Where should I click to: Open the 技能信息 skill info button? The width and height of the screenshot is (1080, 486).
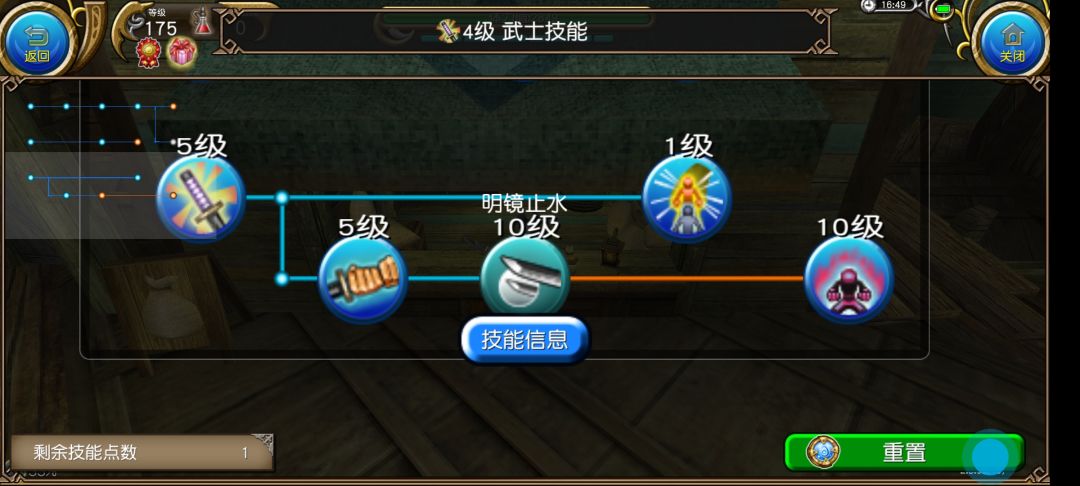tap(525, 339)
